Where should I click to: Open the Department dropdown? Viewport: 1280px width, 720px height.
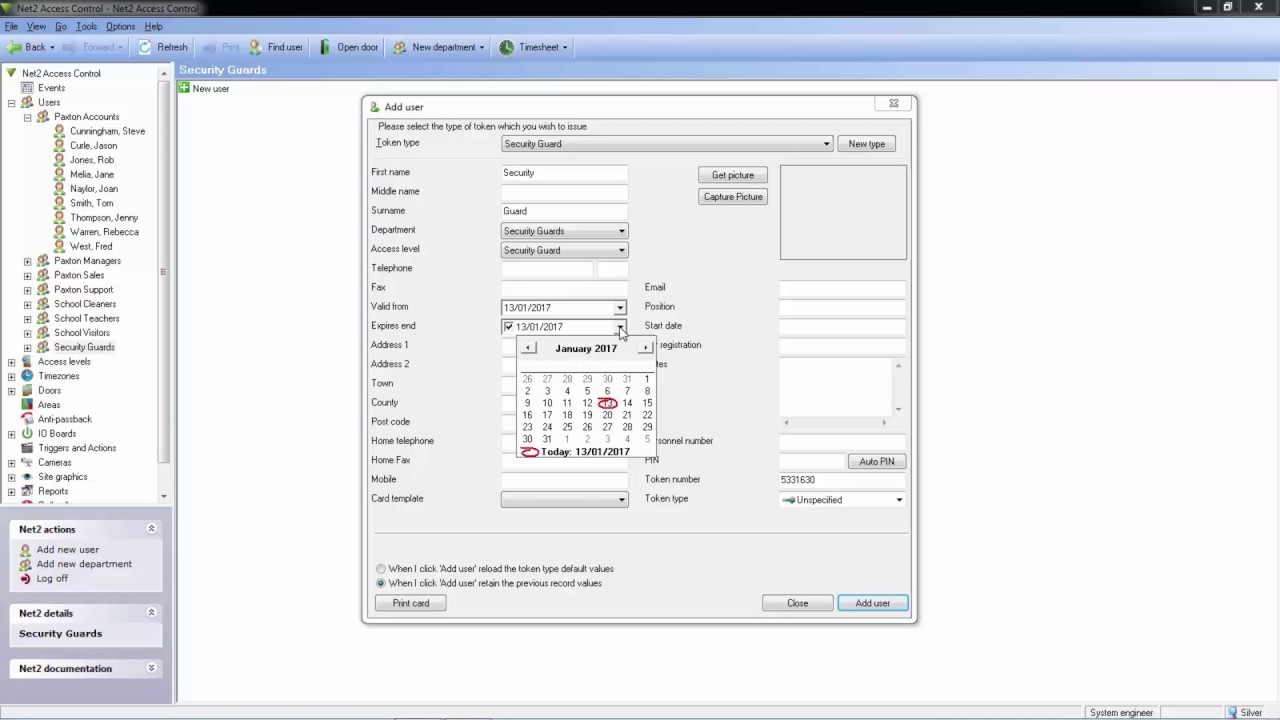(621, 231)
